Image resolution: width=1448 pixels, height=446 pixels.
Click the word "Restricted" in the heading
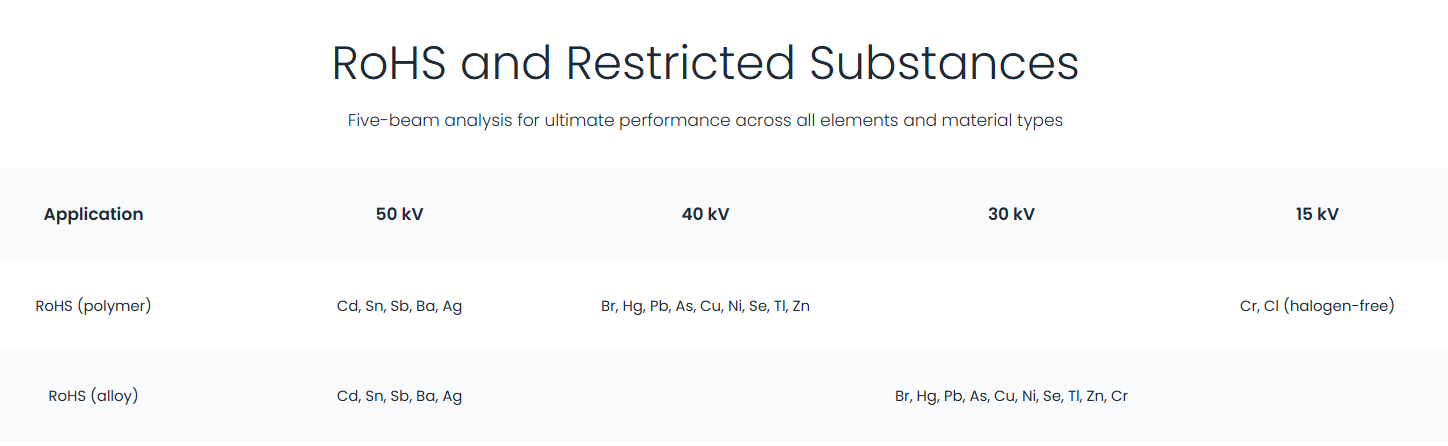click(x=680, y=63)
